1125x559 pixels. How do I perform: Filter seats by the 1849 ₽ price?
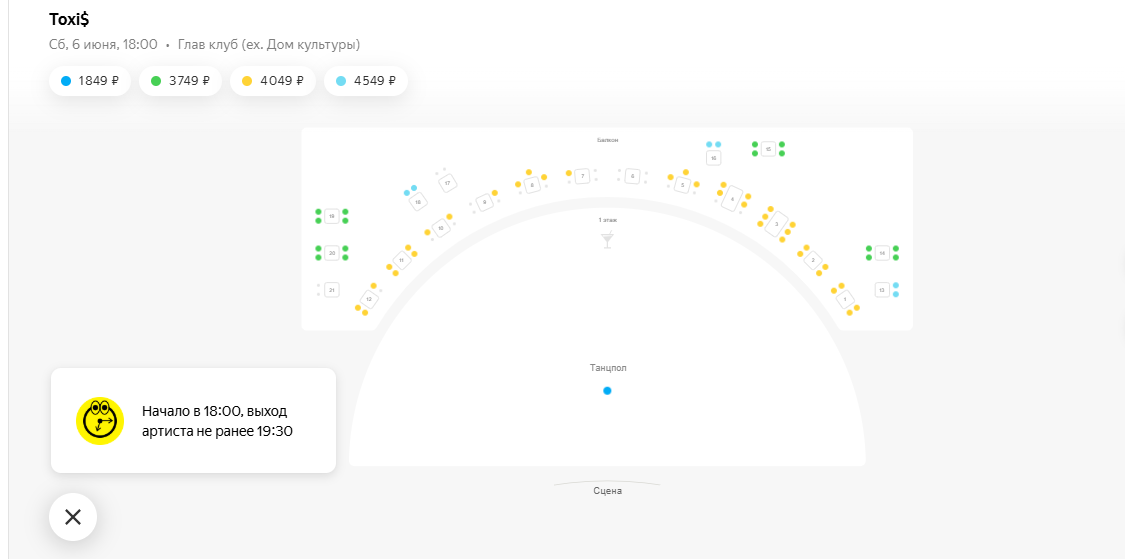[90, 81]
